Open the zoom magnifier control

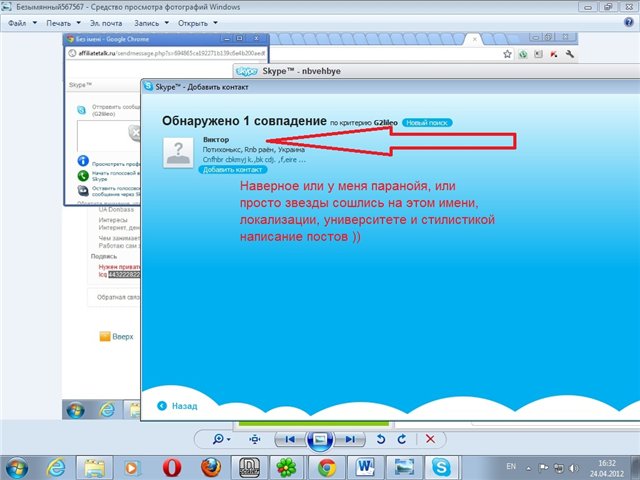click(x=219, y=439)
